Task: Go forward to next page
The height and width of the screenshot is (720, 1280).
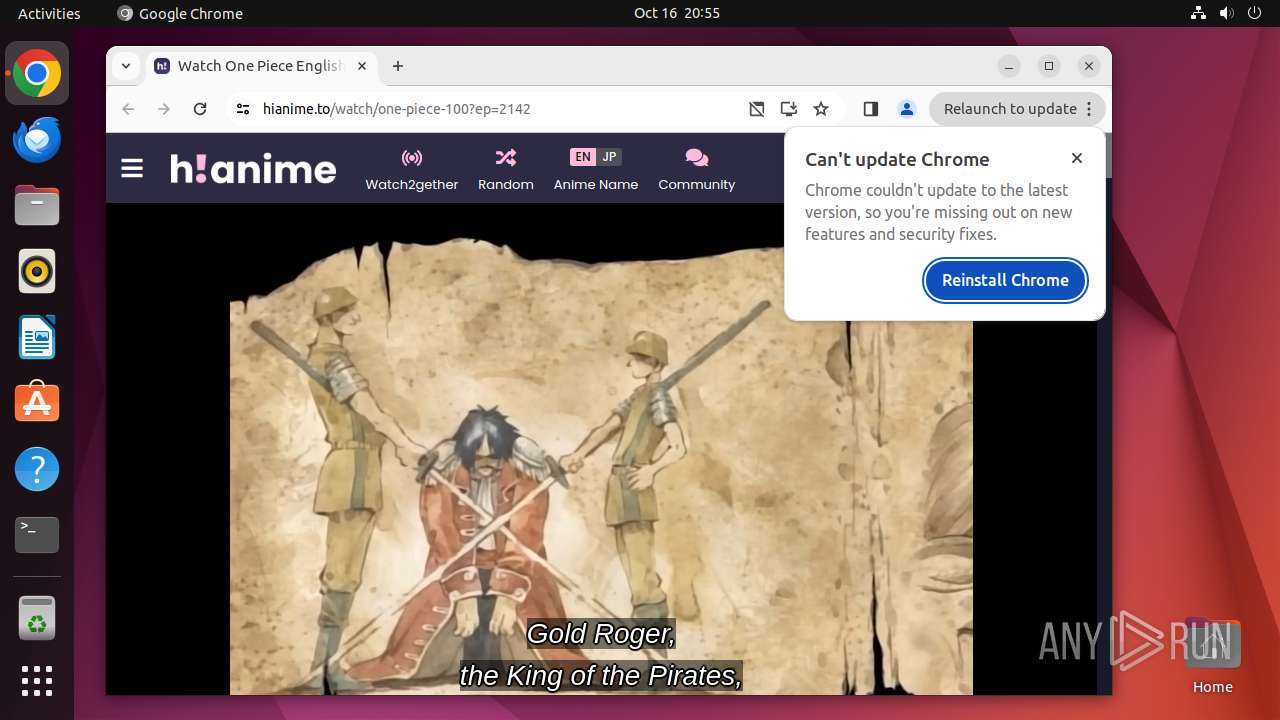Action: pos(164,109)
